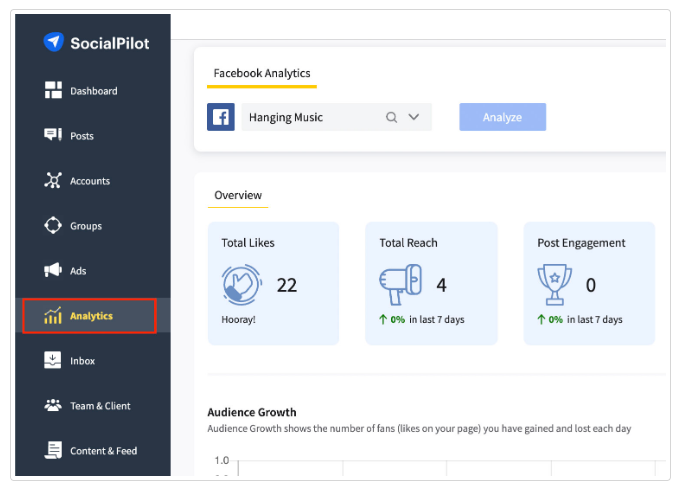690x491 pixels.
Task: Click the Groups circle icon
Action: point(53,225)
